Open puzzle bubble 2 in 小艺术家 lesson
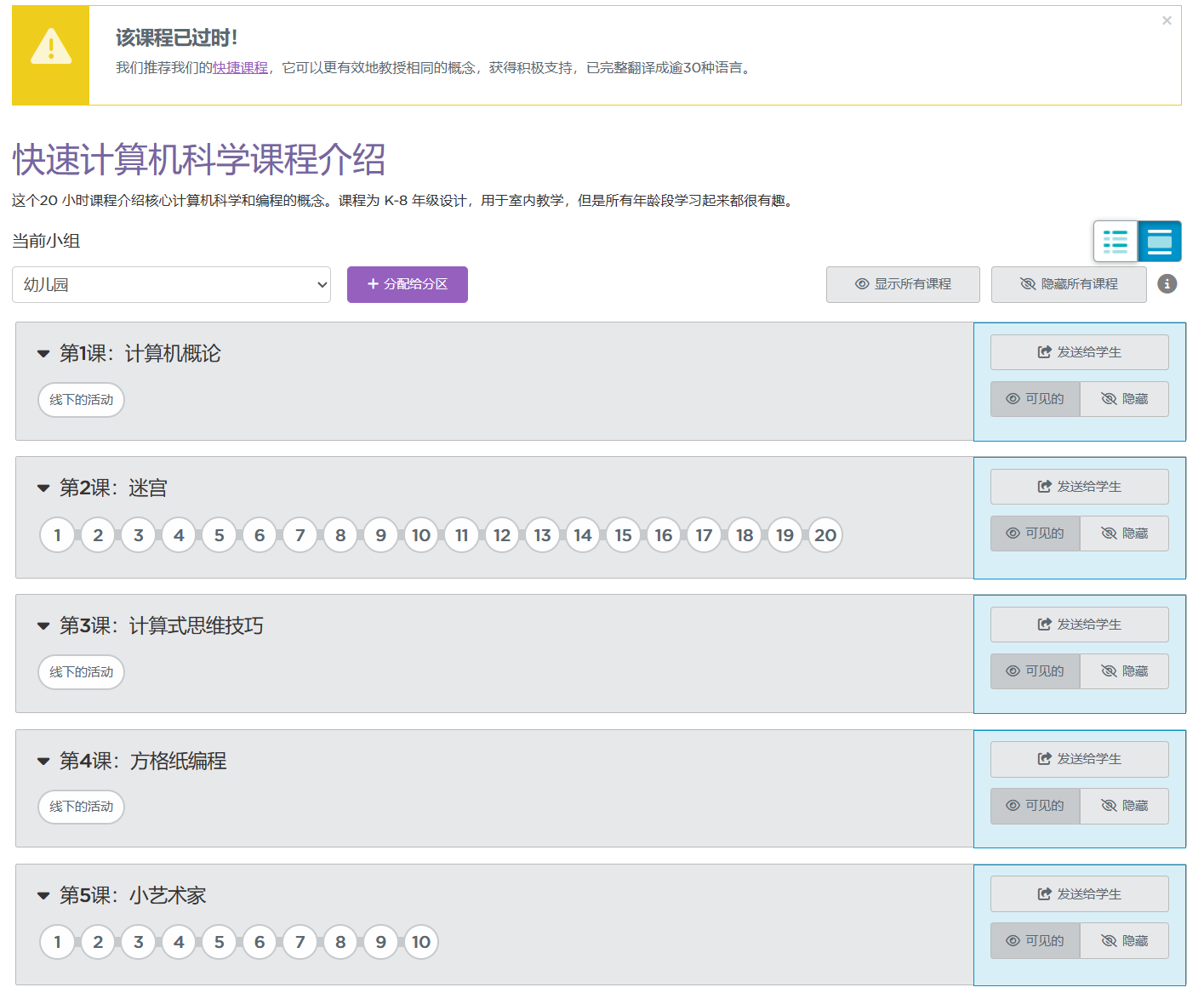The height and width of the screenshot is (993, 1204). point(98,942)
